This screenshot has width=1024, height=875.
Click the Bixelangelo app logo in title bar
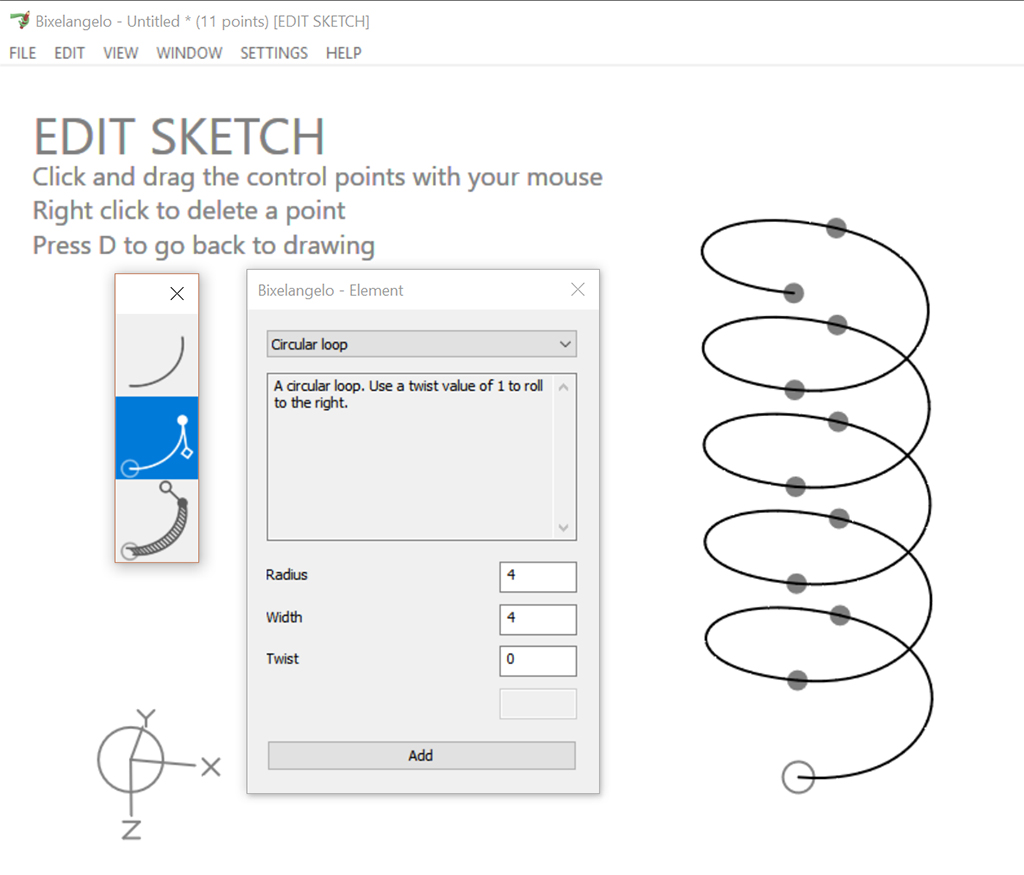[x=20, y=21]
